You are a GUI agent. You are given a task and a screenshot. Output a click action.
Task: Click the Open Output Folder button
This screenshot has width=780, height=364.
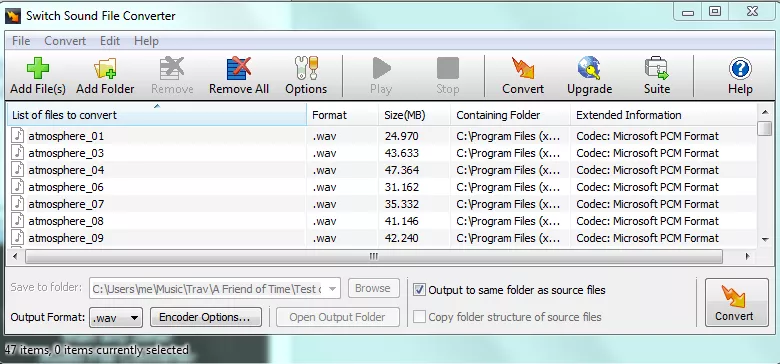(x=338, y=317)
